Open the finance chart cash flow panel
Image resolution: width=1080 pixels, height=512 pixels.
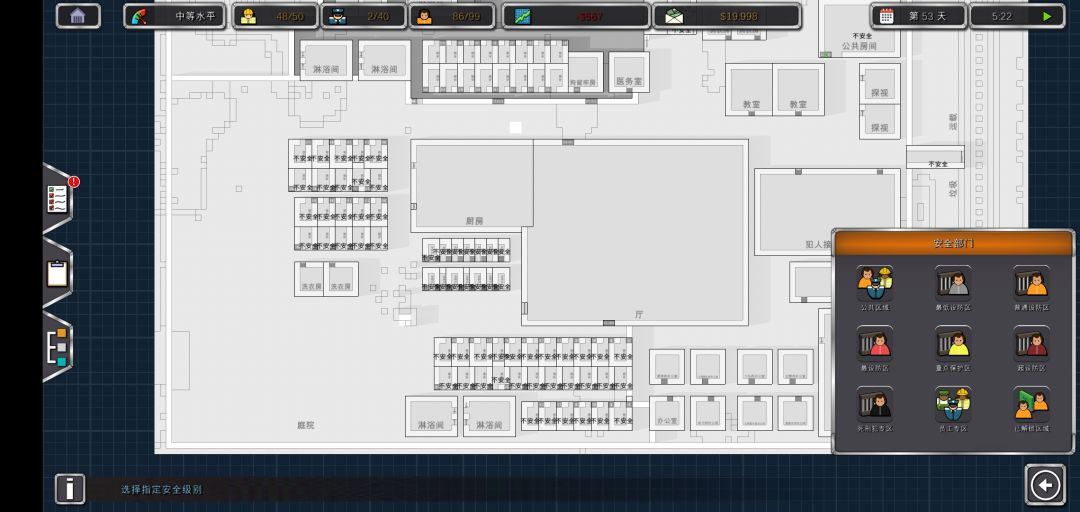coord(576,16)
